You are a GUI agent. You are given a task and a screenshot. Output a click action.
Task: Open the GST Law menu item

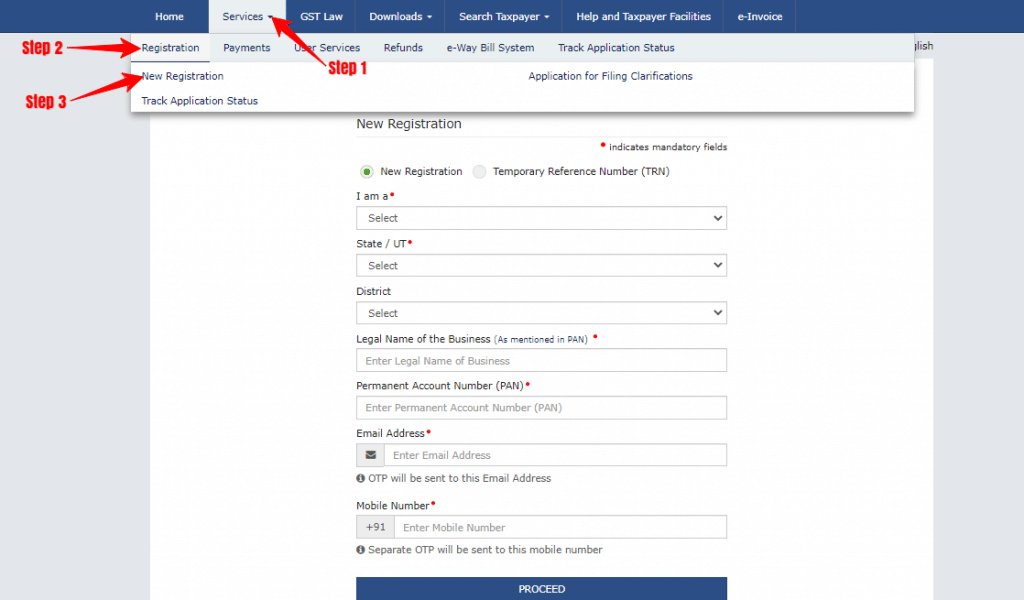point(321,16)
